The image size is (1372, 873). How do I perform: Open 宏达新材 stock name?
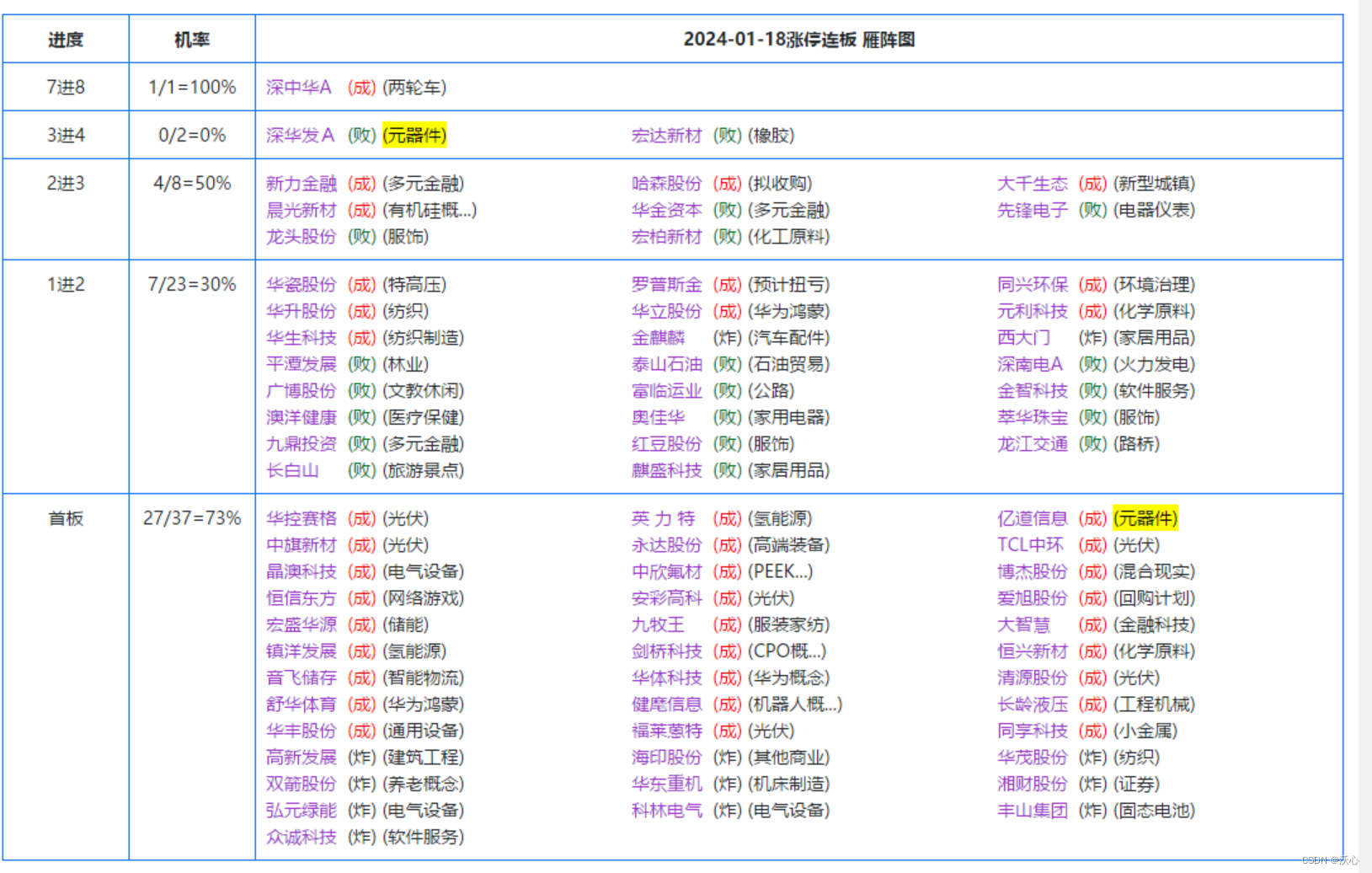point(666,136)
